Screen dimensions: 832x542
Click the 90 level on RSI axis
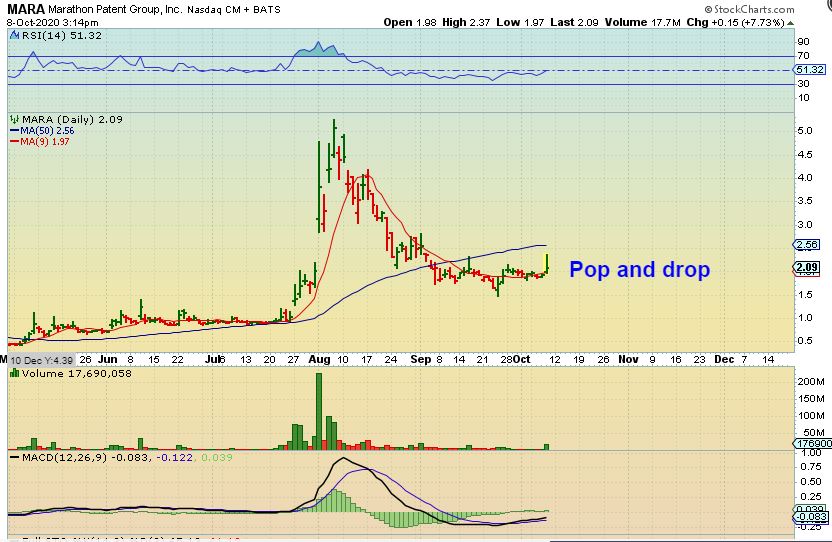pos(803,42)
